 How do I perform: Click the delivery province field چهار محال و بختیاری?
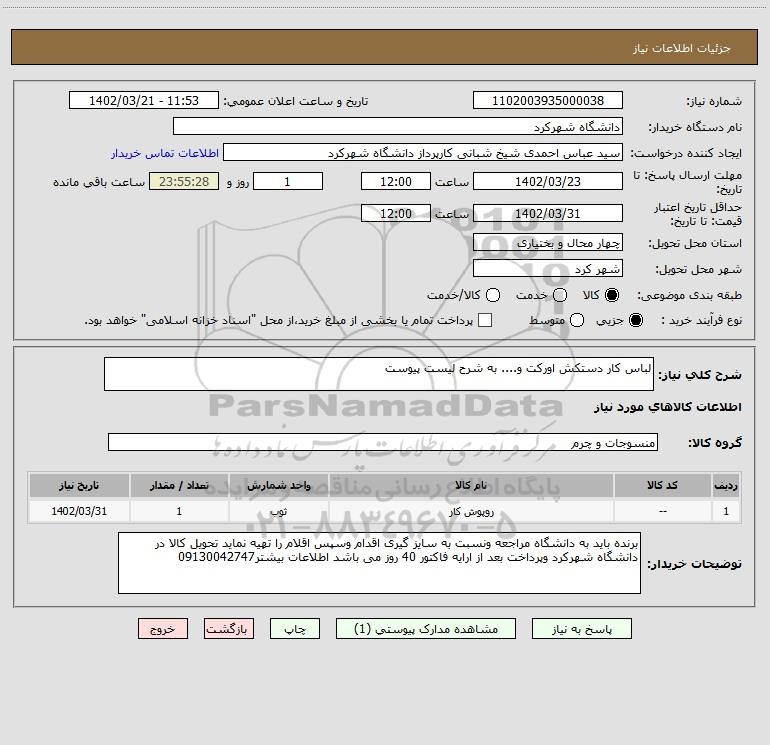click(548, 242)
